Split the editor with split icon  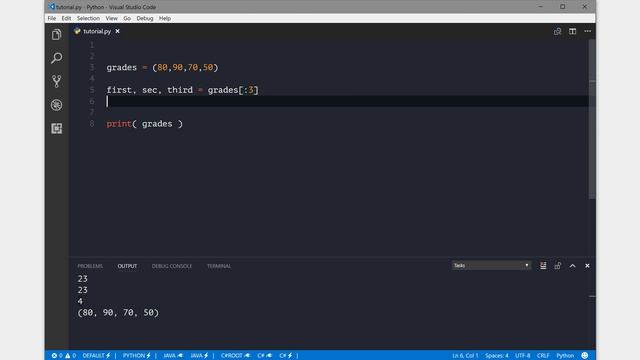click(x=573, y=31)
